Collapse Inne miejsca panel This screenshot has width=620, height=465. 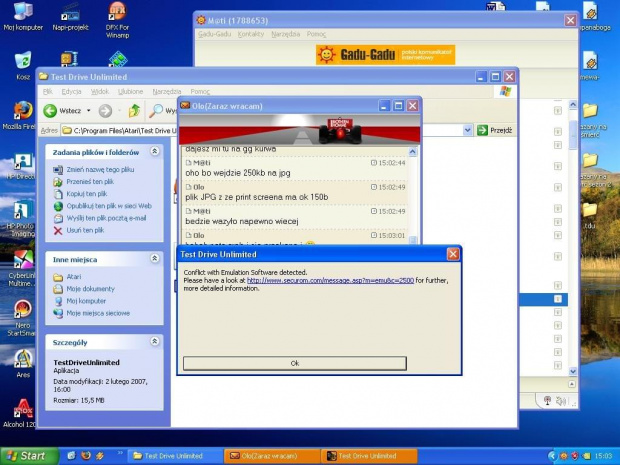(155, 259)
